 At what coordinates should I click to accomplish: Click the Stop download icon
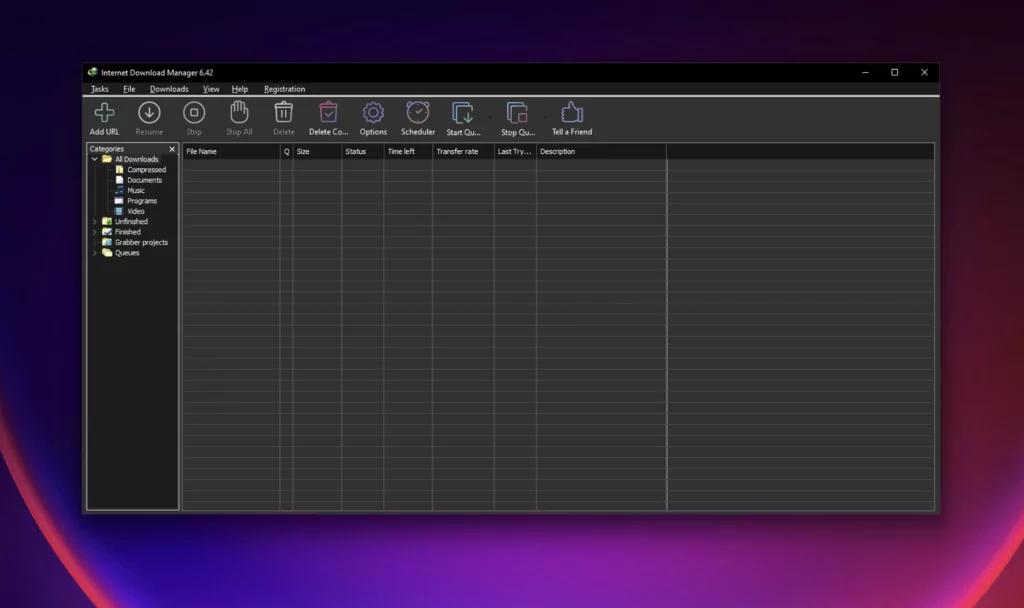pos(193,117)
